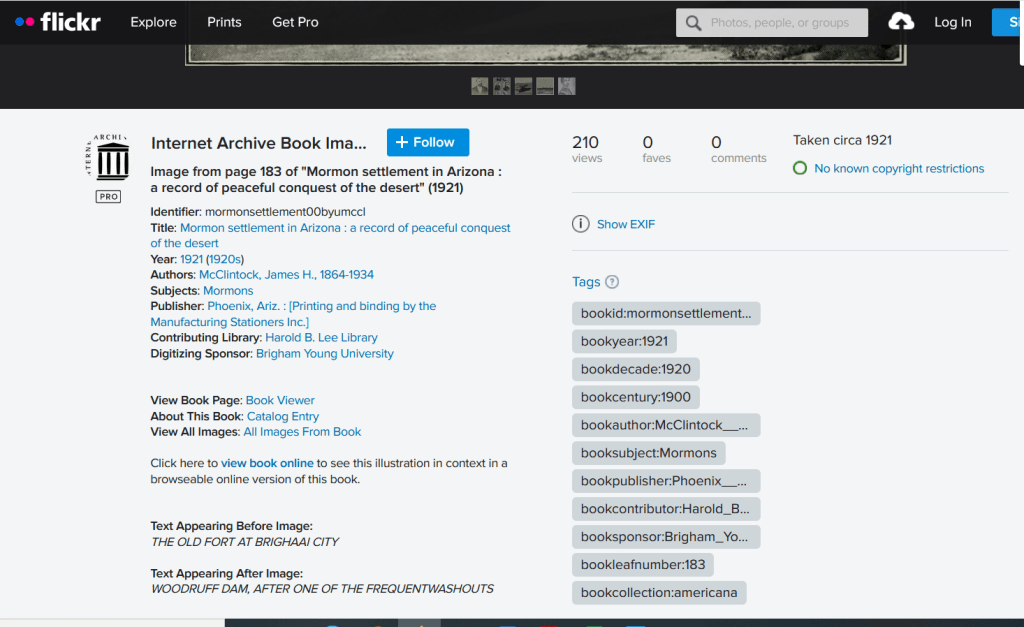
Task: Go to Get Pro page
Action: [295, 22]
